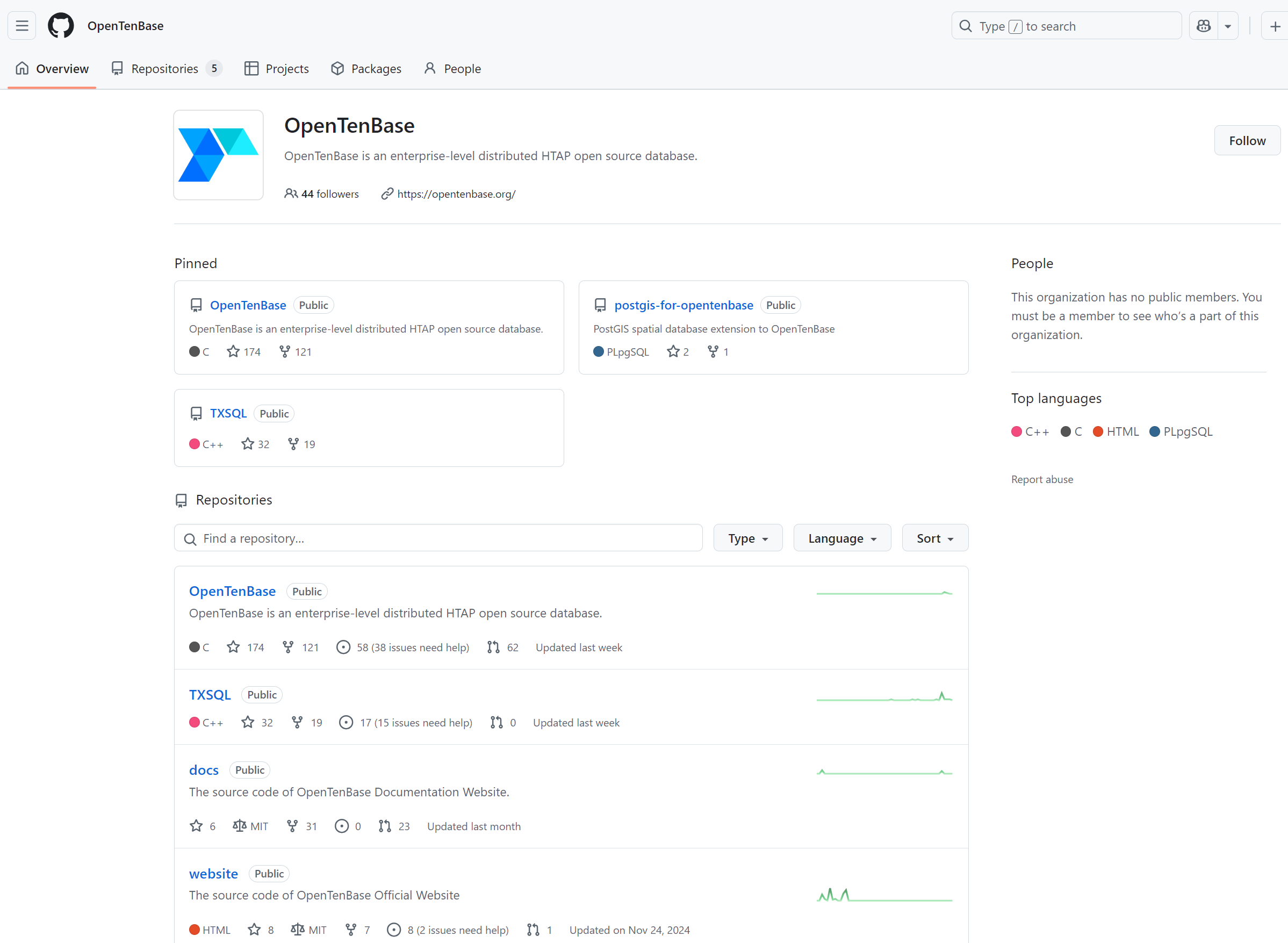View 2 stars on pinned postgis repo

[x=678, y=351]
